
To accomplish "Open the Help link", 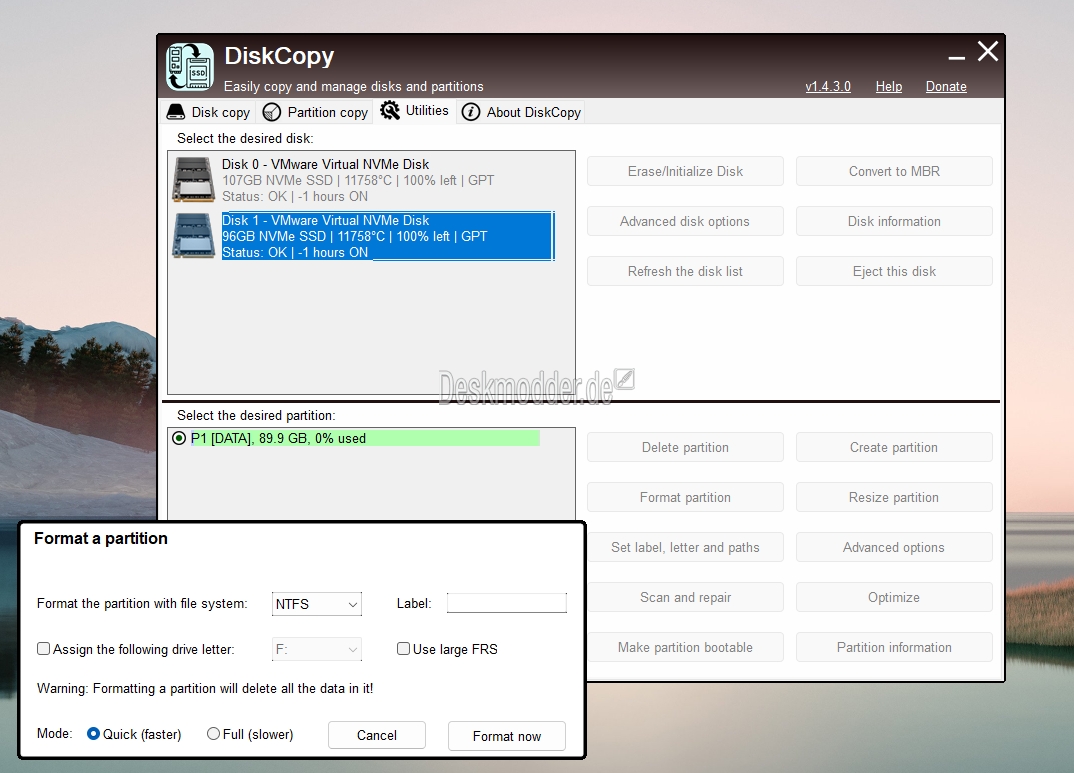I will tap(889, 86).
